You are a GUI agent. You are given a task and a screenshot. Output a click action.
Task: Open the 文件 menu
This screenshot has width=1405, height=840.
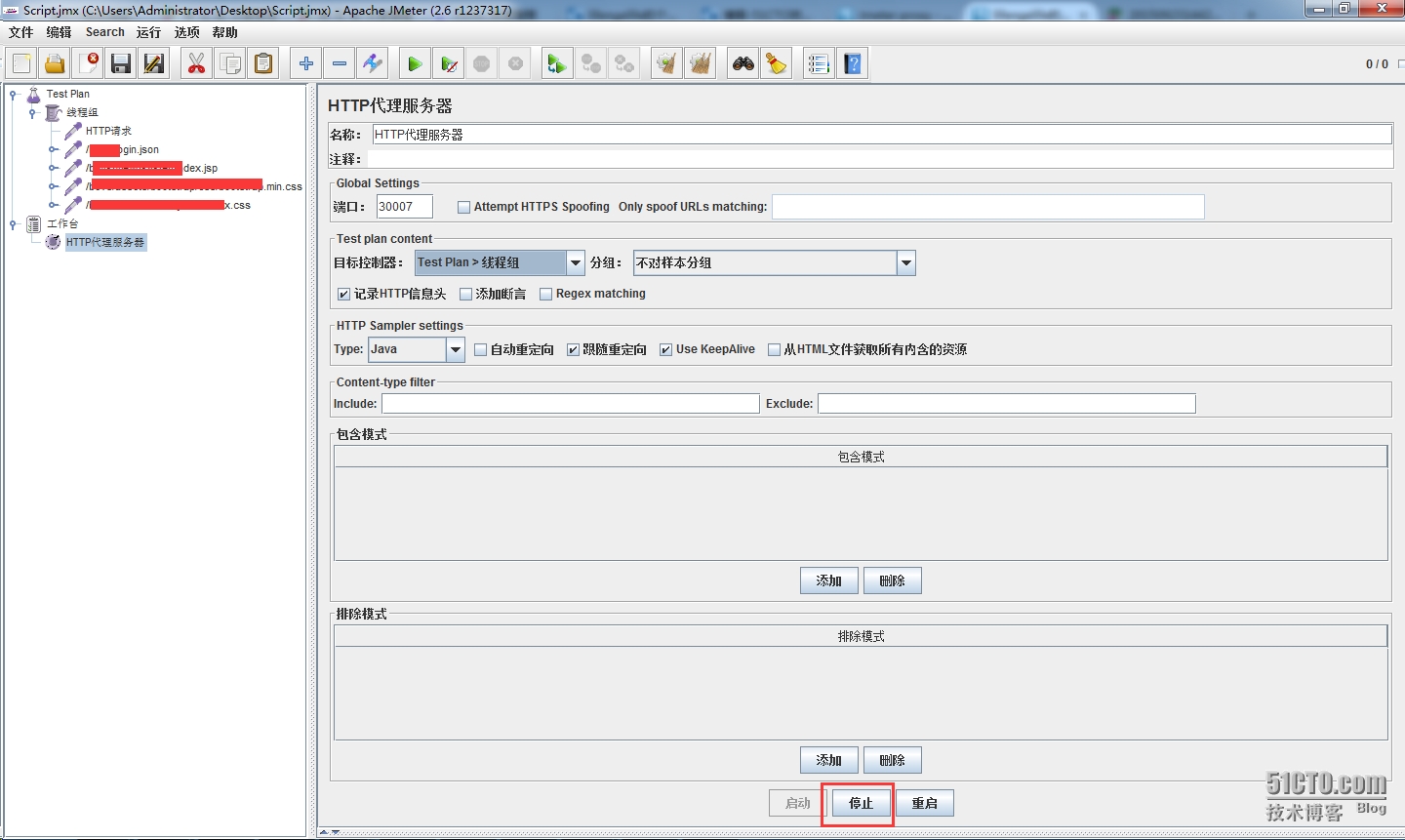tap(21, 32)
